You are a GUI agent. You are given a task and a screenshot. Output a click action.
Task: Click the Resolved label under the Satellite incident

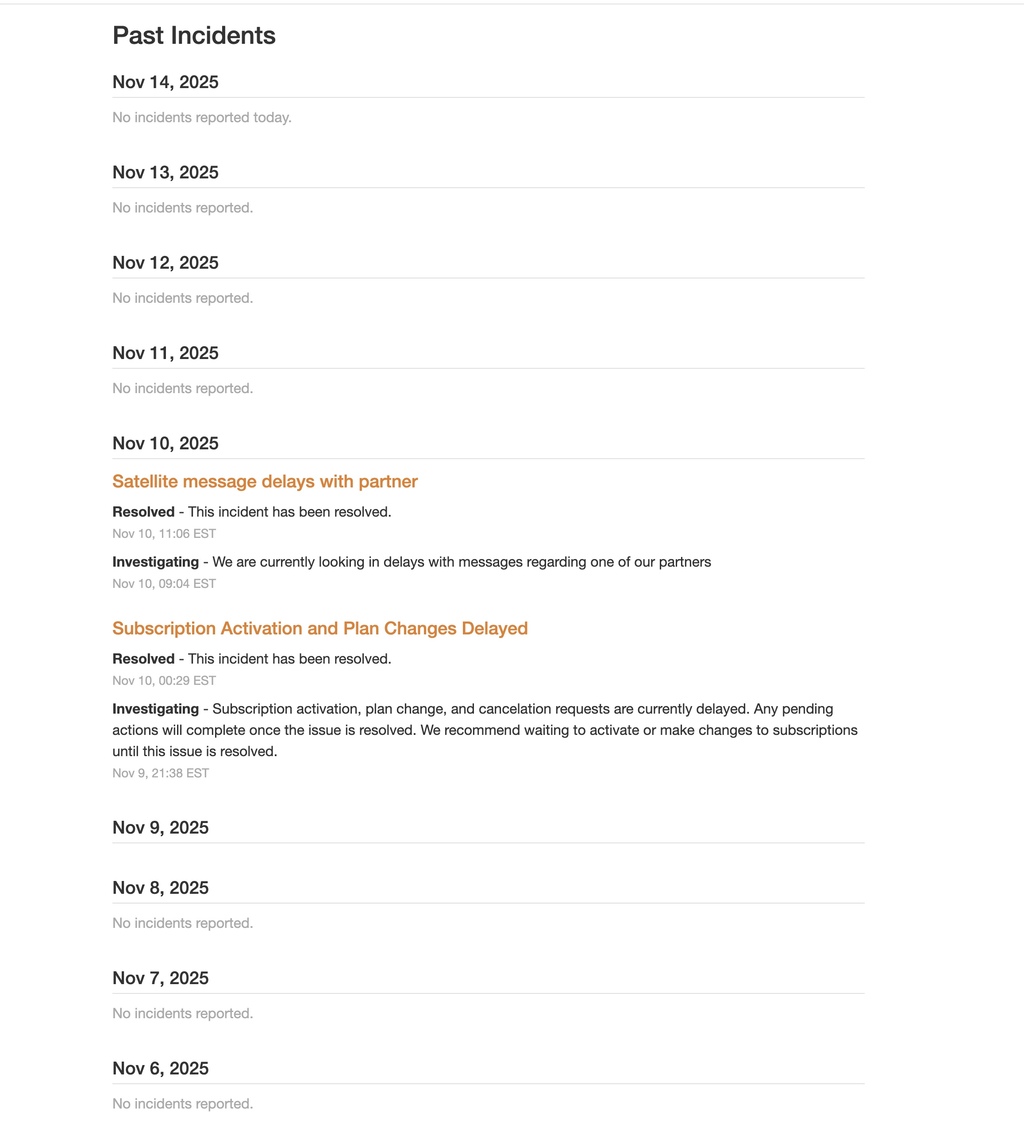click(x=143, y=512)
